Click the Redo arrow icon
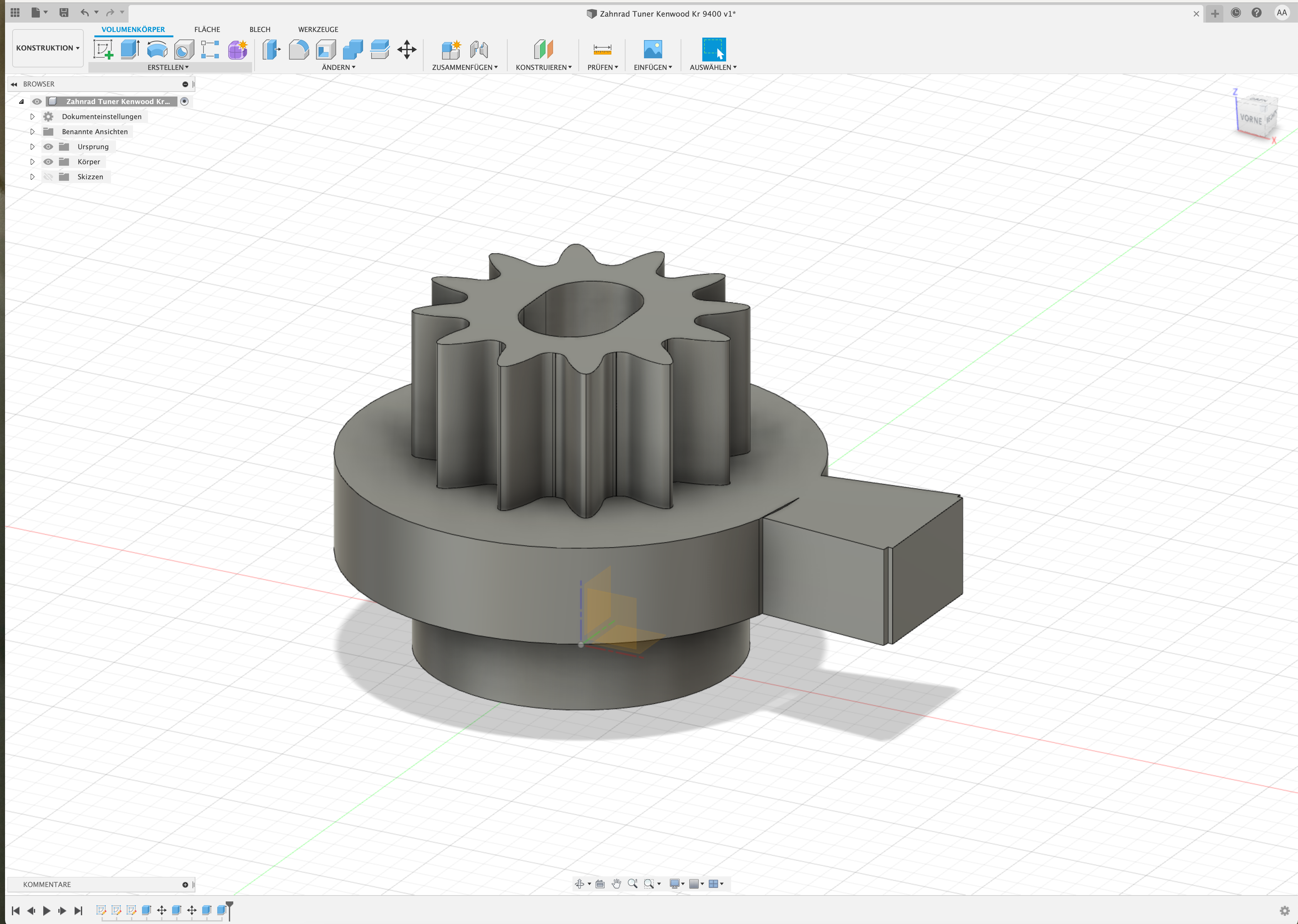This screenshot has height=924, width=1298. pos(110,12)
